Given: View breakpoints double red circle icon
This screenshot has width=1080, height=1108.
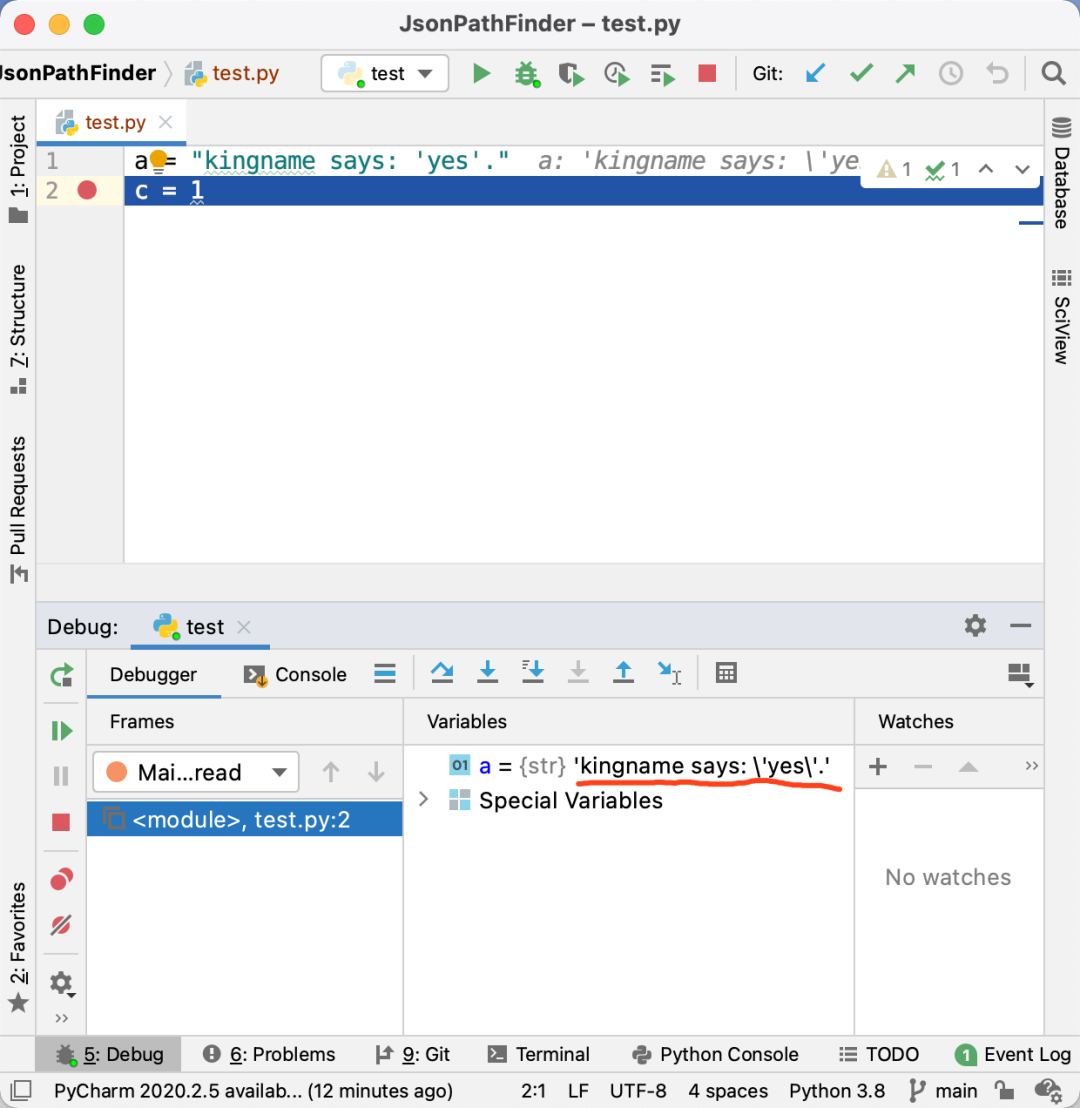Looking at the screenshot, I should [61, 879].
